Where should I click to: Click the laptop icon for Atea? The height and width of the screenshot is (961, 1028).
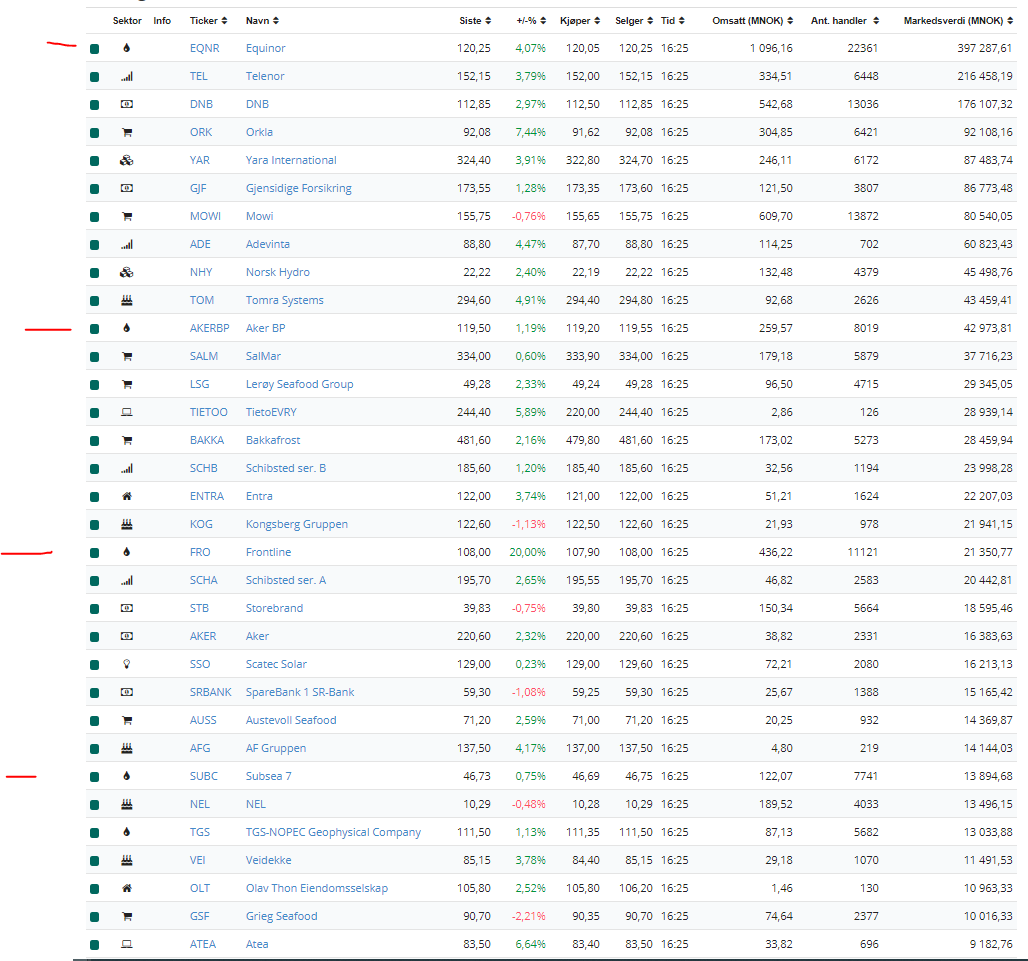click(x=127, y=944)
